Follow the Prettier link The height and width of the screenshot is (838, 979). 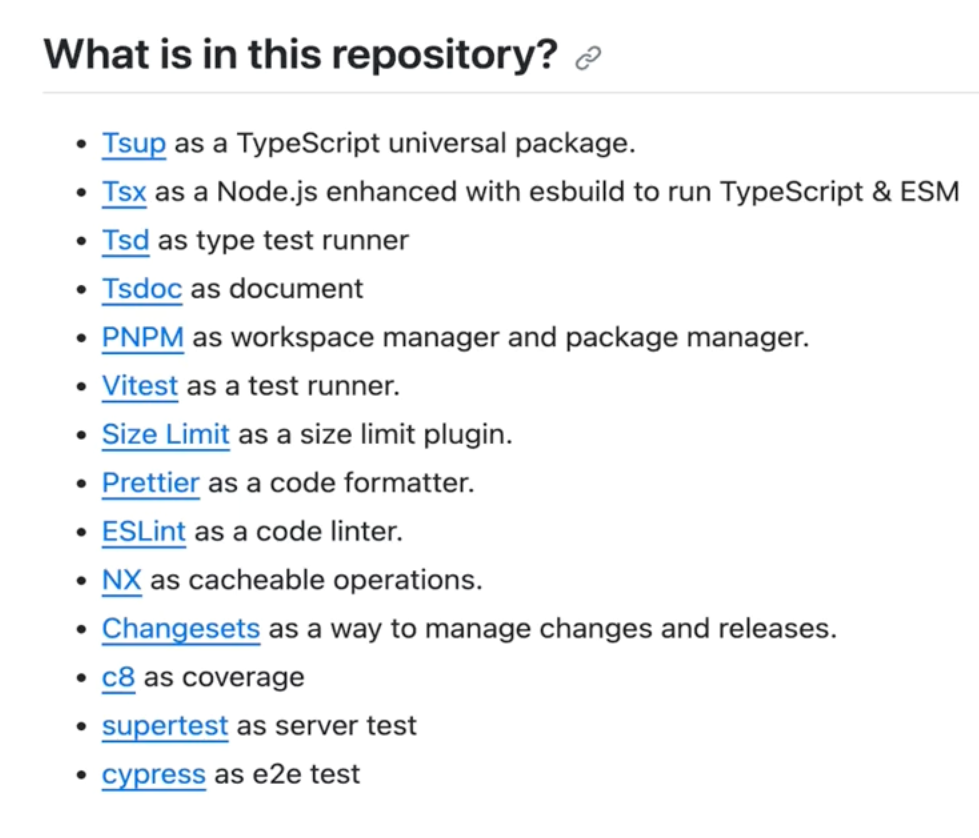[x=151, y=483]
